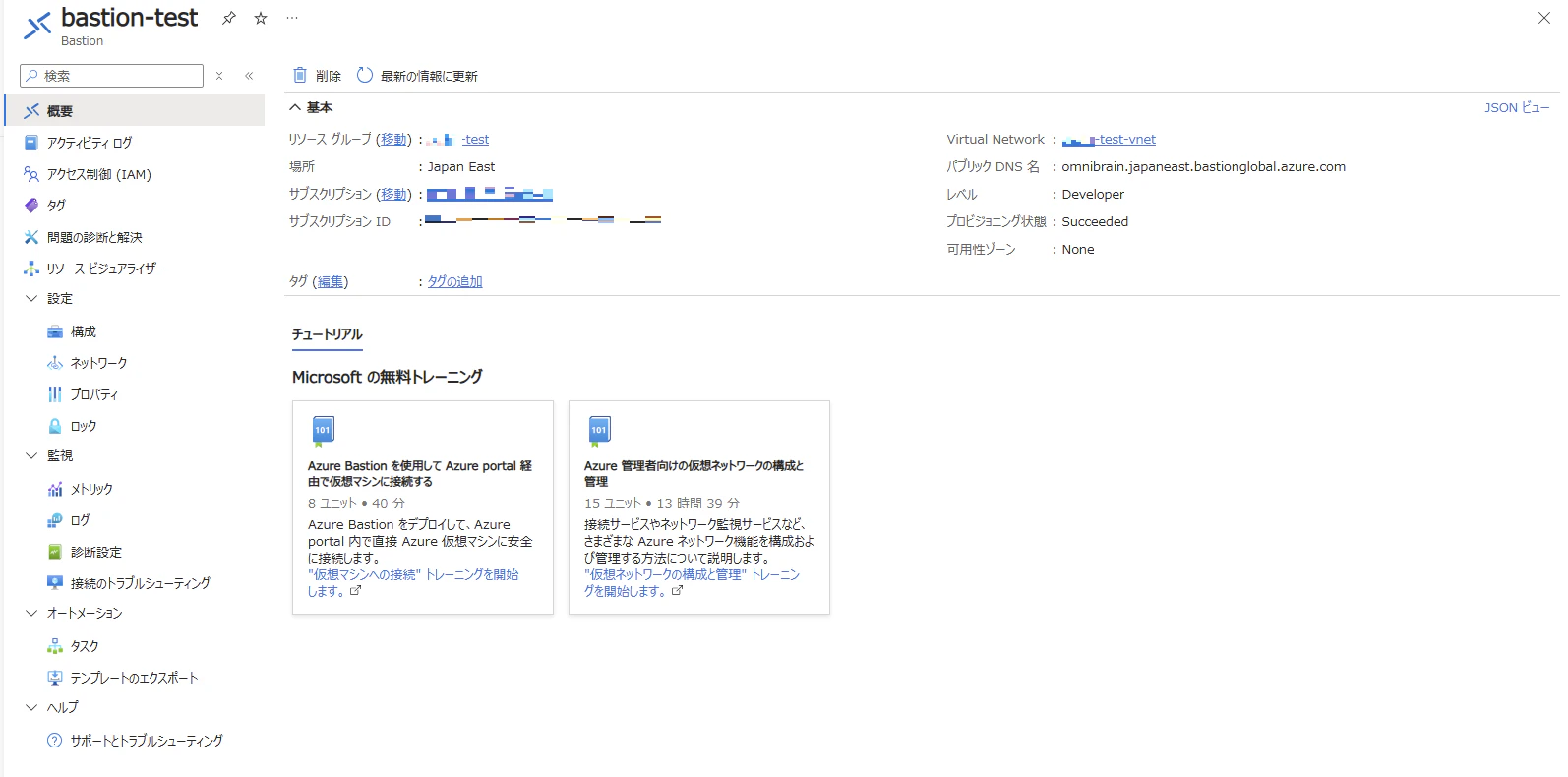Click the purple タグ tag icon
This screenshot has height=777, width=1568.
tap(31, 206)
